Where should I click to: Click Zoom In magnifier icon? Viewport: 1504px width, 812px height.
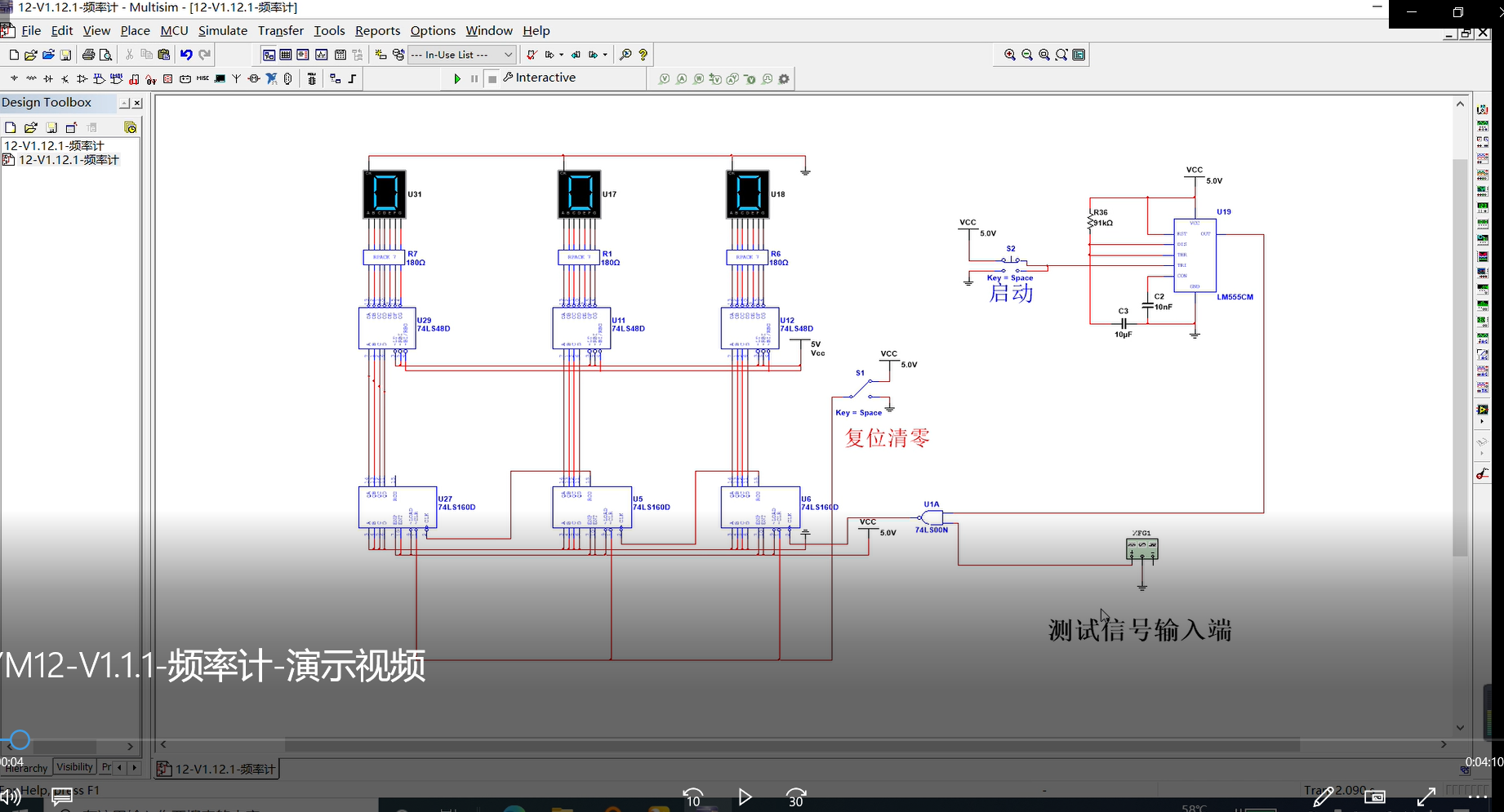[1010, 55]
